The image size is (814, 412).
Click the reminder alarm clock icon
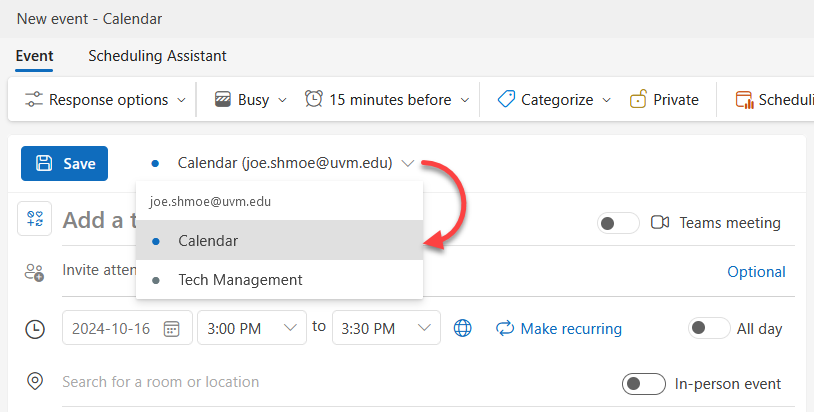coord(314,99)
